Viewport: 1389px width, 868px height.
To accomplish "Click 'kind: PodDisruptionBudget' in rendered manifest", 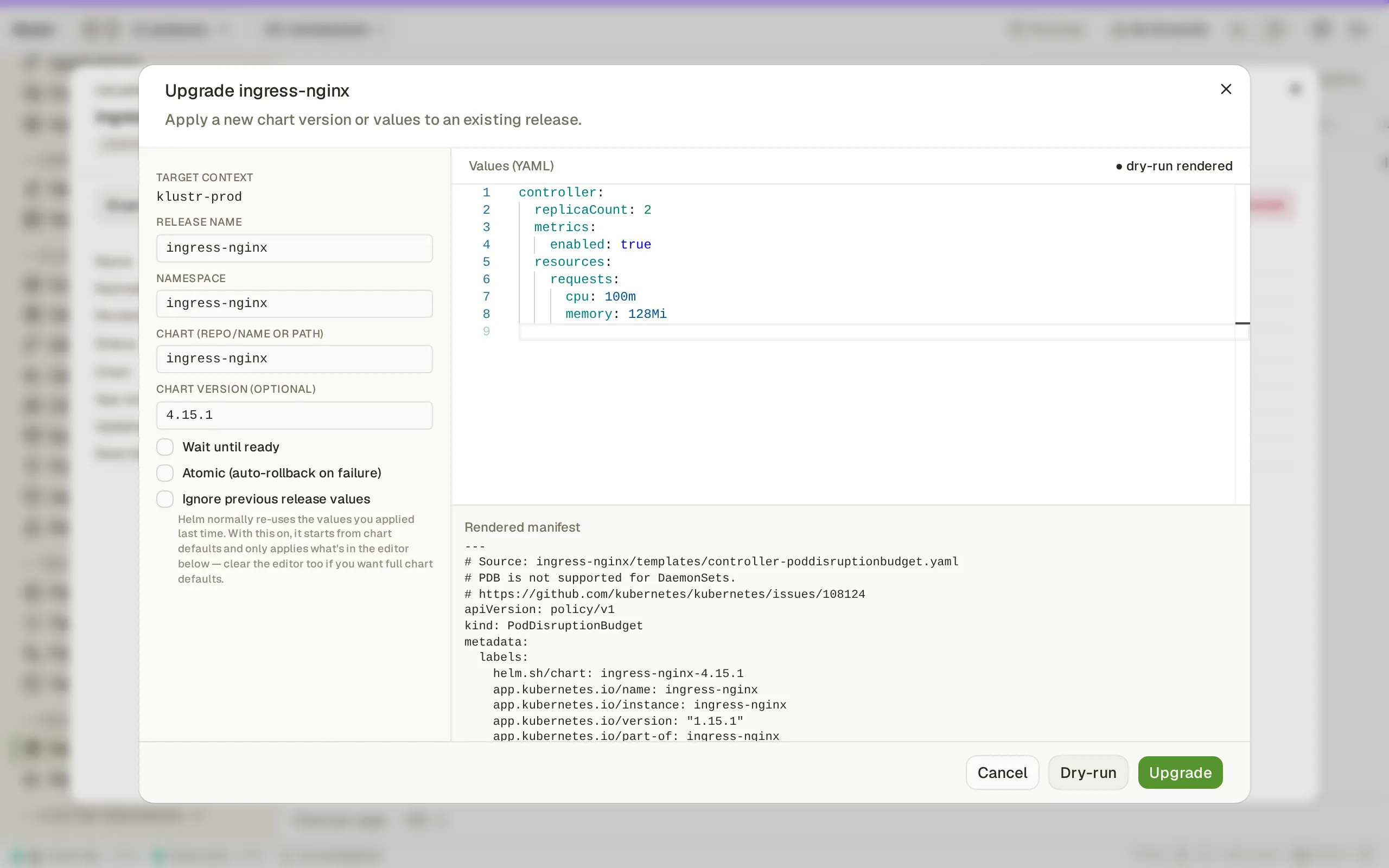I will click(x=553, y=625).
